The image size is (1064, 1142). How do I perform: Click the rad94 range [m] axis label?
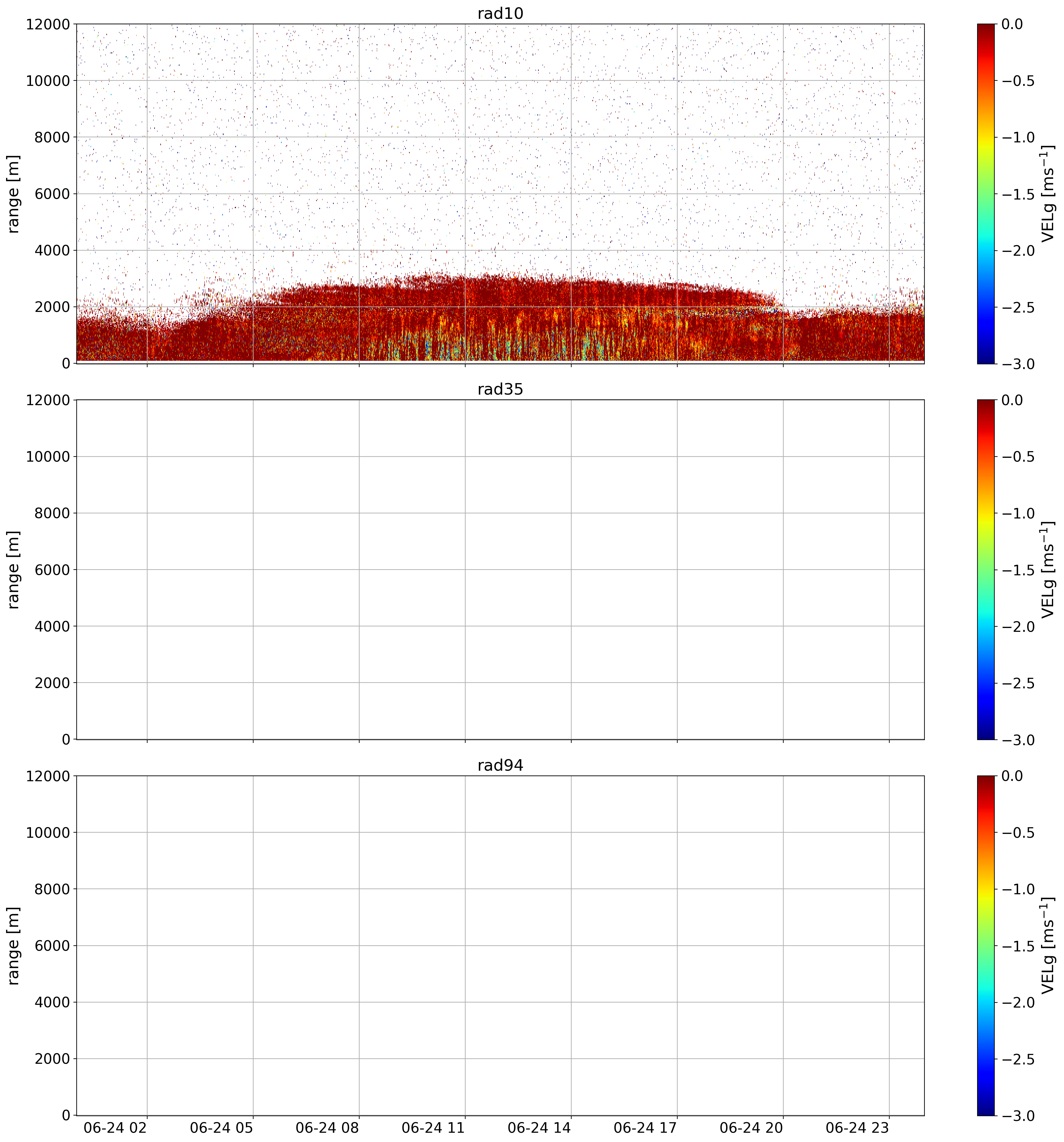pos(13,946)
